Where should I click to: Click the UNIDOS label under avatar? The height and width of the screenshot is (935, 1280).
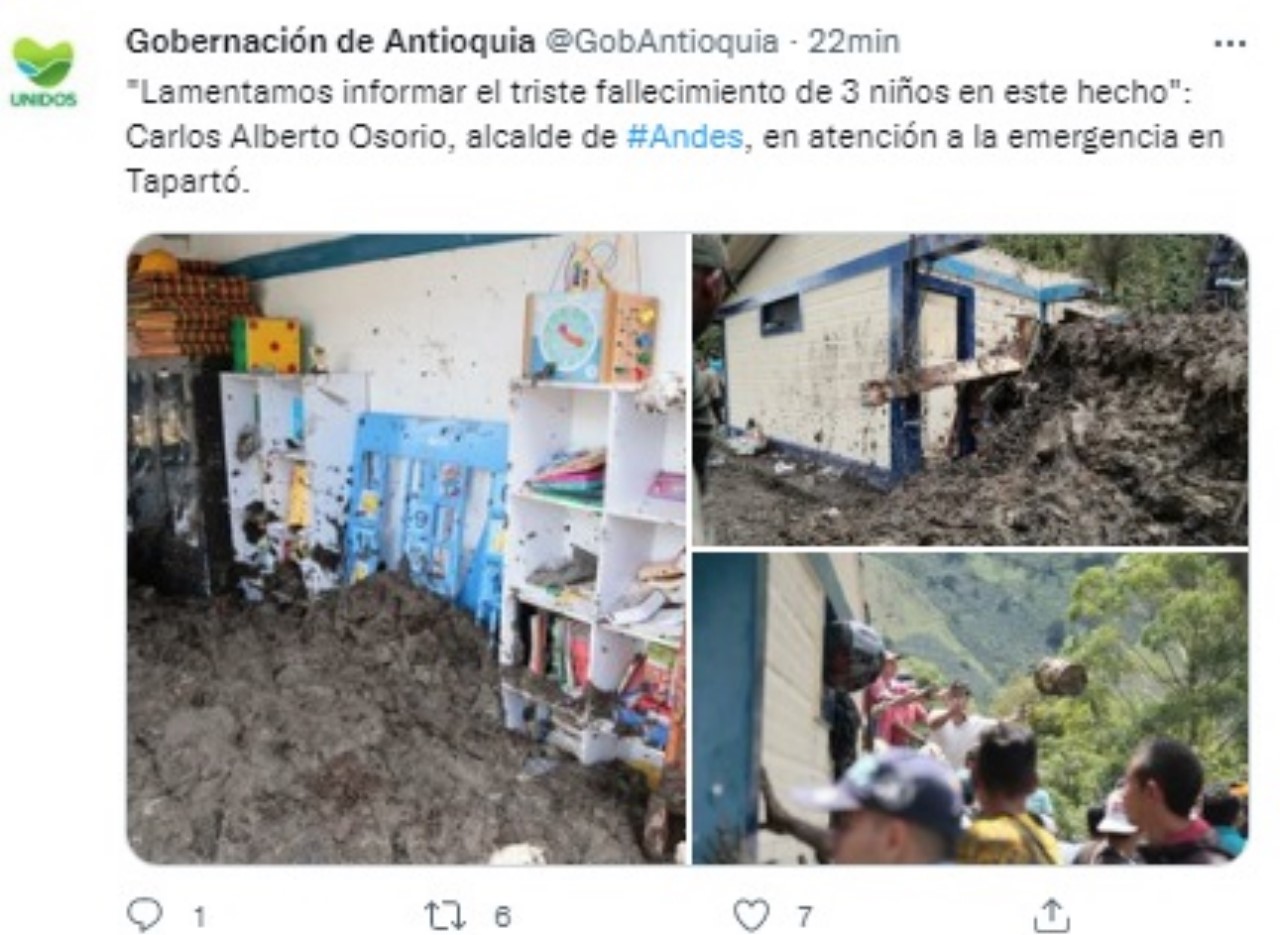pos(44,100)
